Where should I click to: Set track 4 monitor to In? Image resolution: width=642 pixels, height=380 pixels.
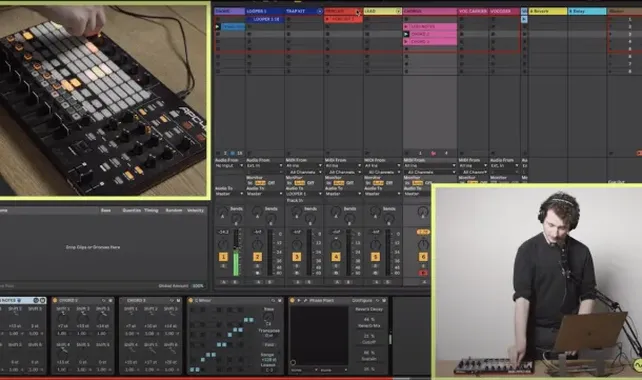[x=328, y=183]
